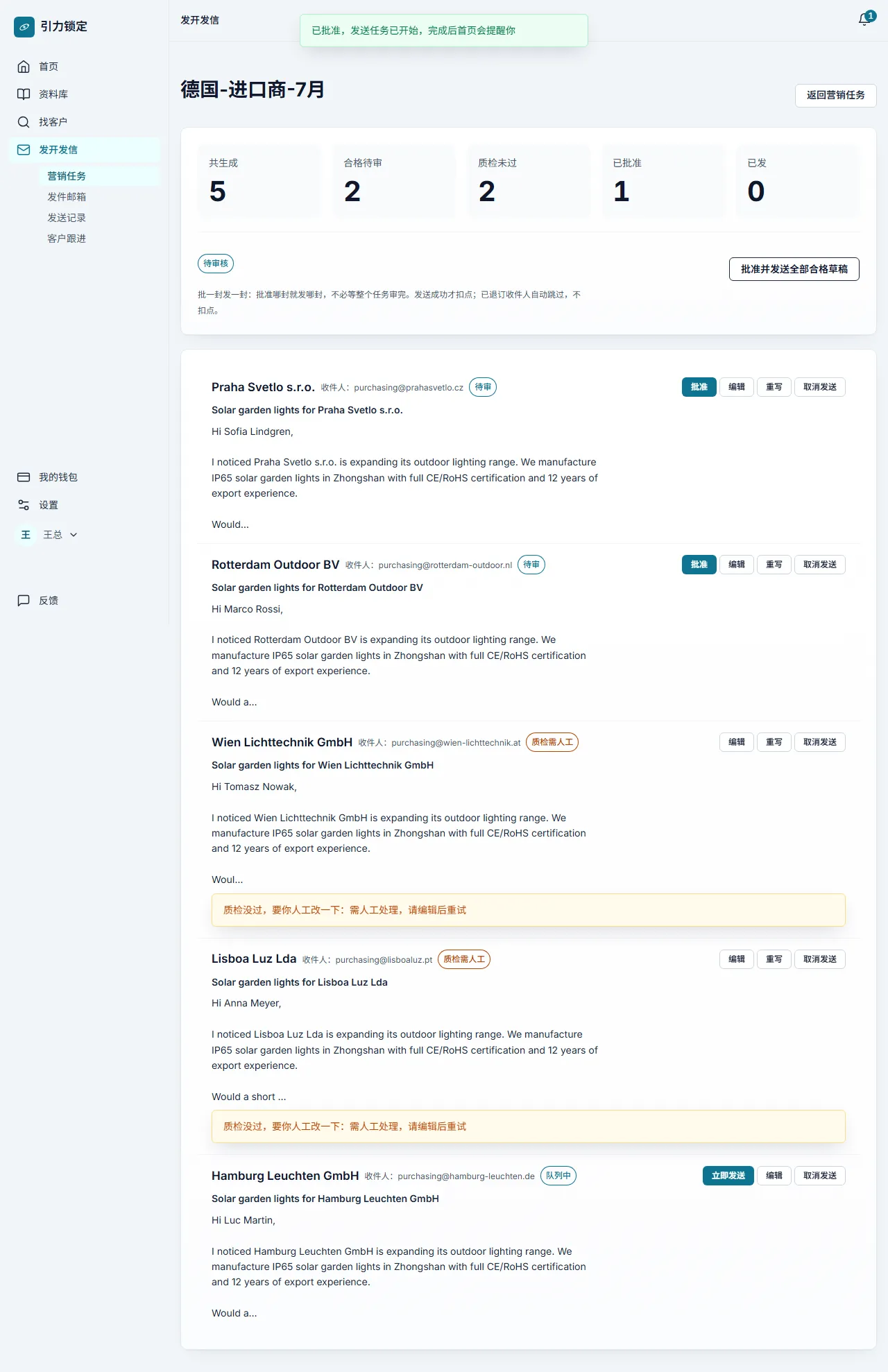Image resolution: width=888 pixels, height=1372 pixels.
Task: Click the 引力锁定 logo icon
Action: (x=24, y=26)
